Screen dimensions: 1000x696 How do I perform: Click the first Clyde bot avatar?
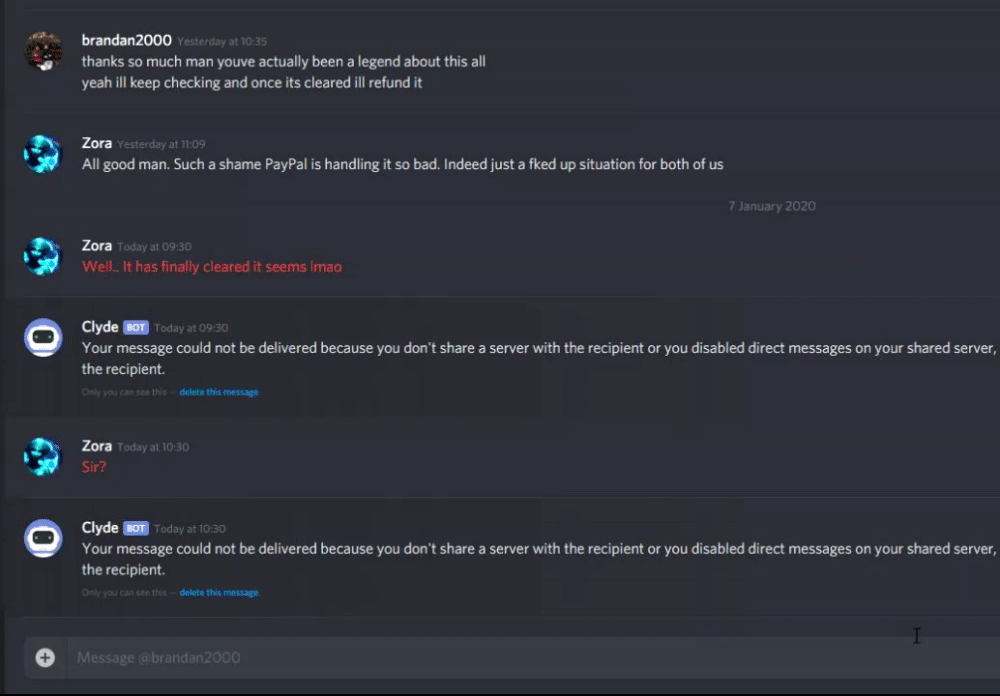click(x=43, y=337)
